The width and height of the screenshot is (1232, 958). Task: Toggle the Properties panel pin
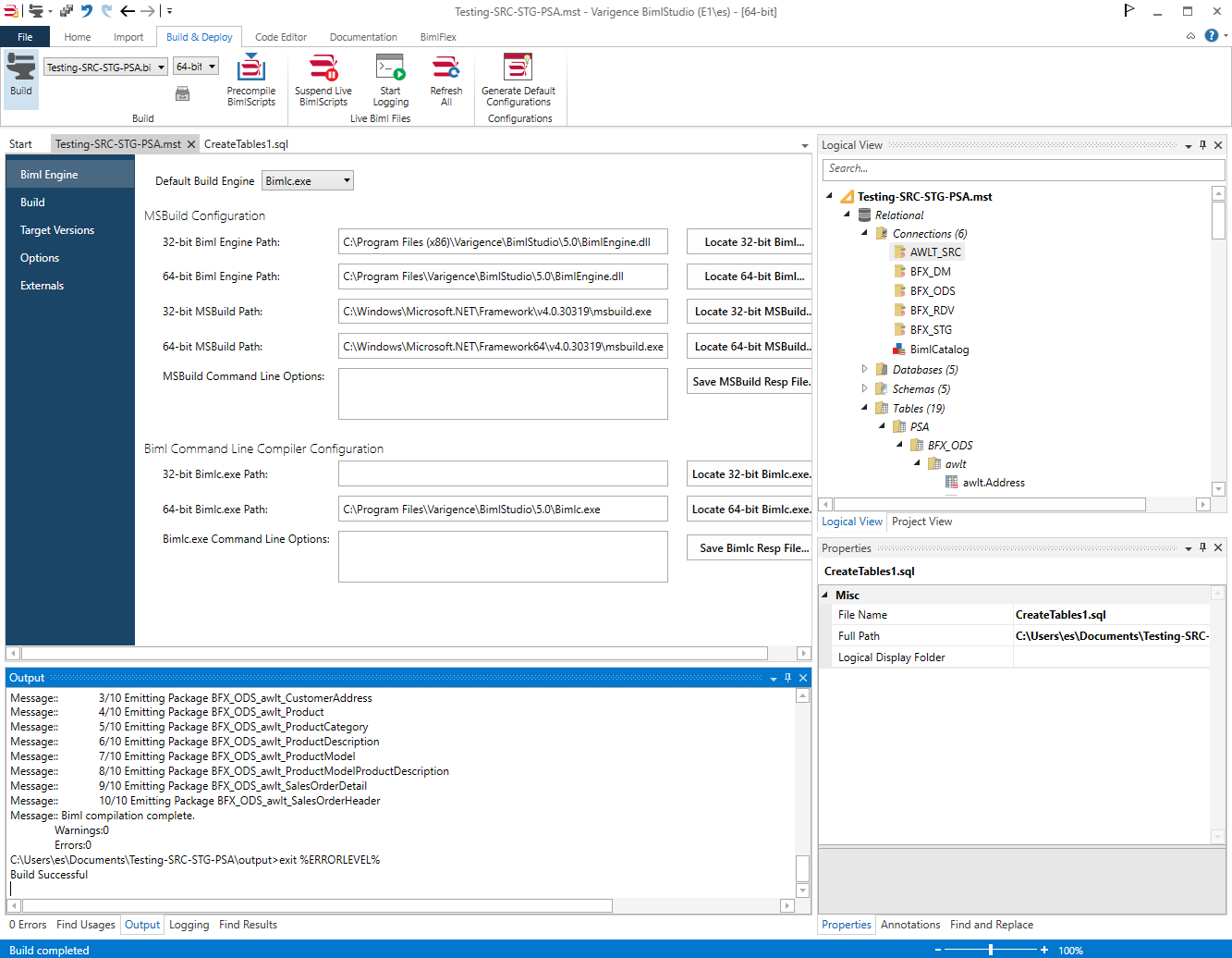click(x=1202, y=547)
